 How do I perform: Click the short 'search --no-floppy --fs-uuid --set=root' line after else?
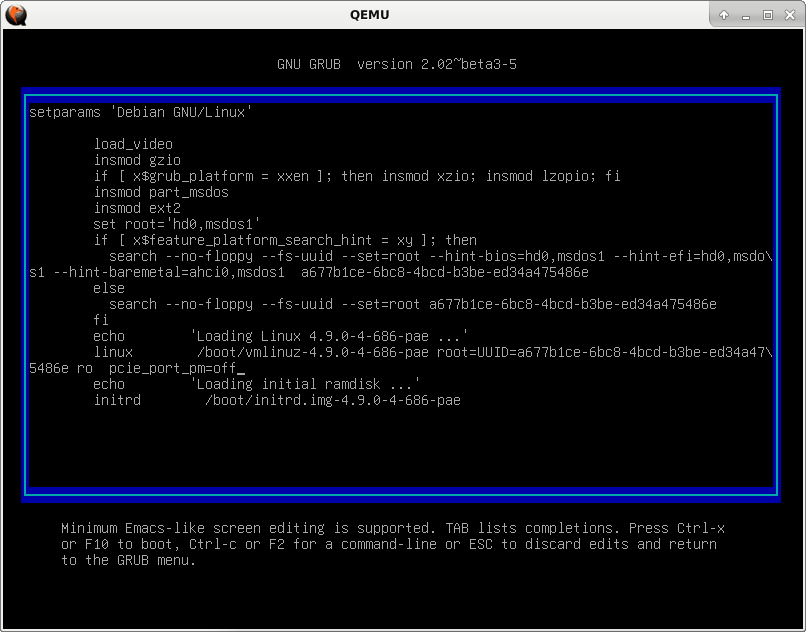point(413,304)
